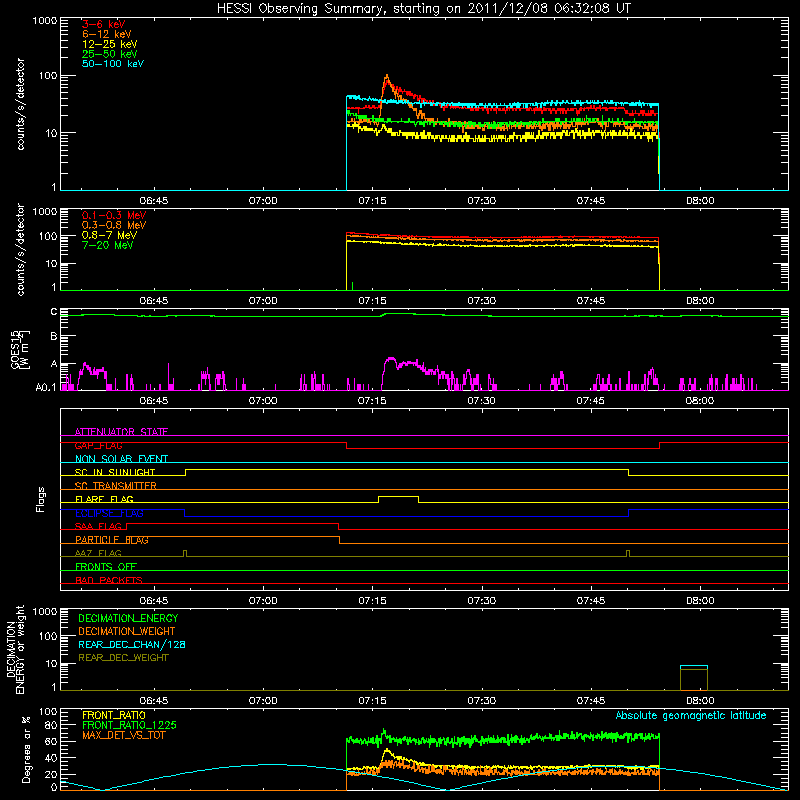Click the REAR_DEC_WEIGHT legend entry
The width and height of the screenshot is (800, 800).
pos(123,658)
